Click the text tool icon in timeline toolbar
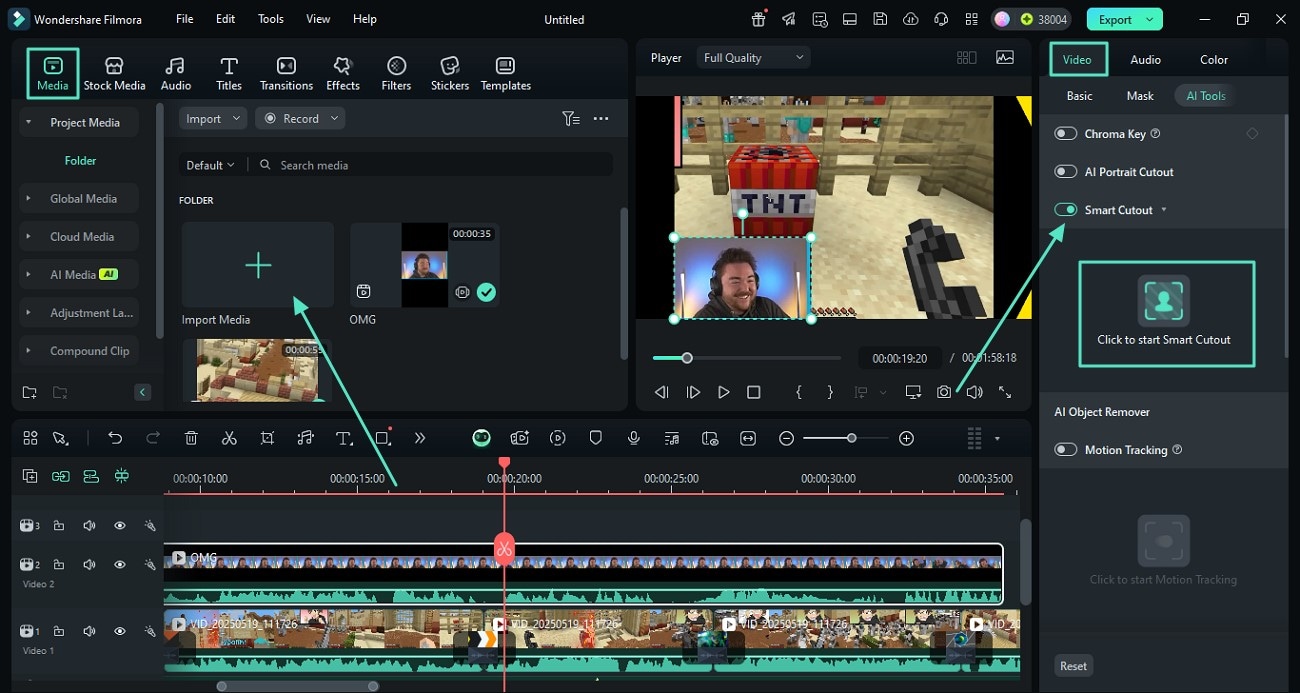This screenshot has height=693, width=1300. point(344,438)
